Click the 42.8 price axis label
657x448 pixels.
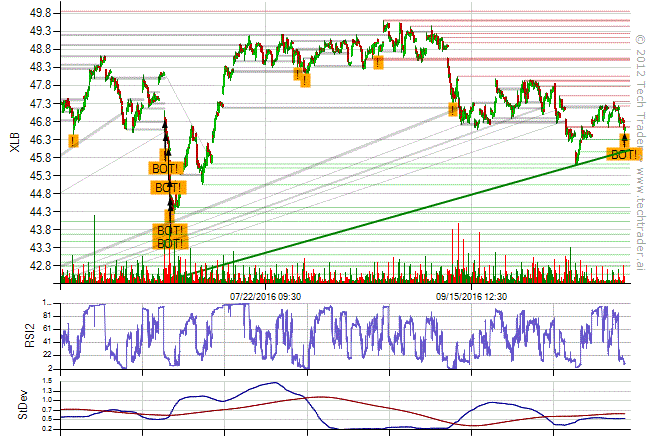point(42,266)
